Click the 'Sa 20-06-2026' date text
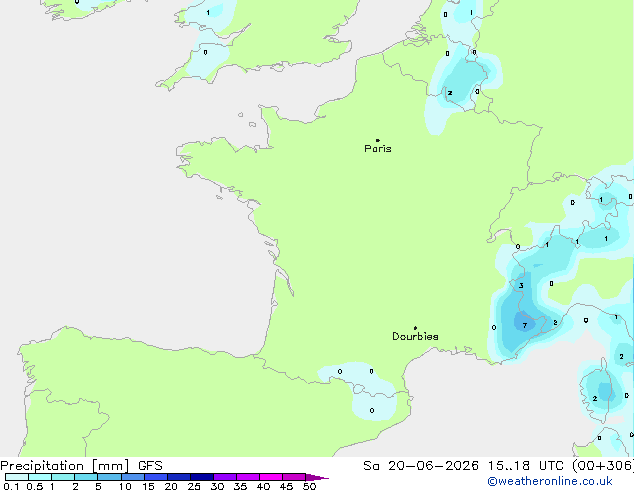This screenshot has height=490, width=634. click(x=421, y=466)
